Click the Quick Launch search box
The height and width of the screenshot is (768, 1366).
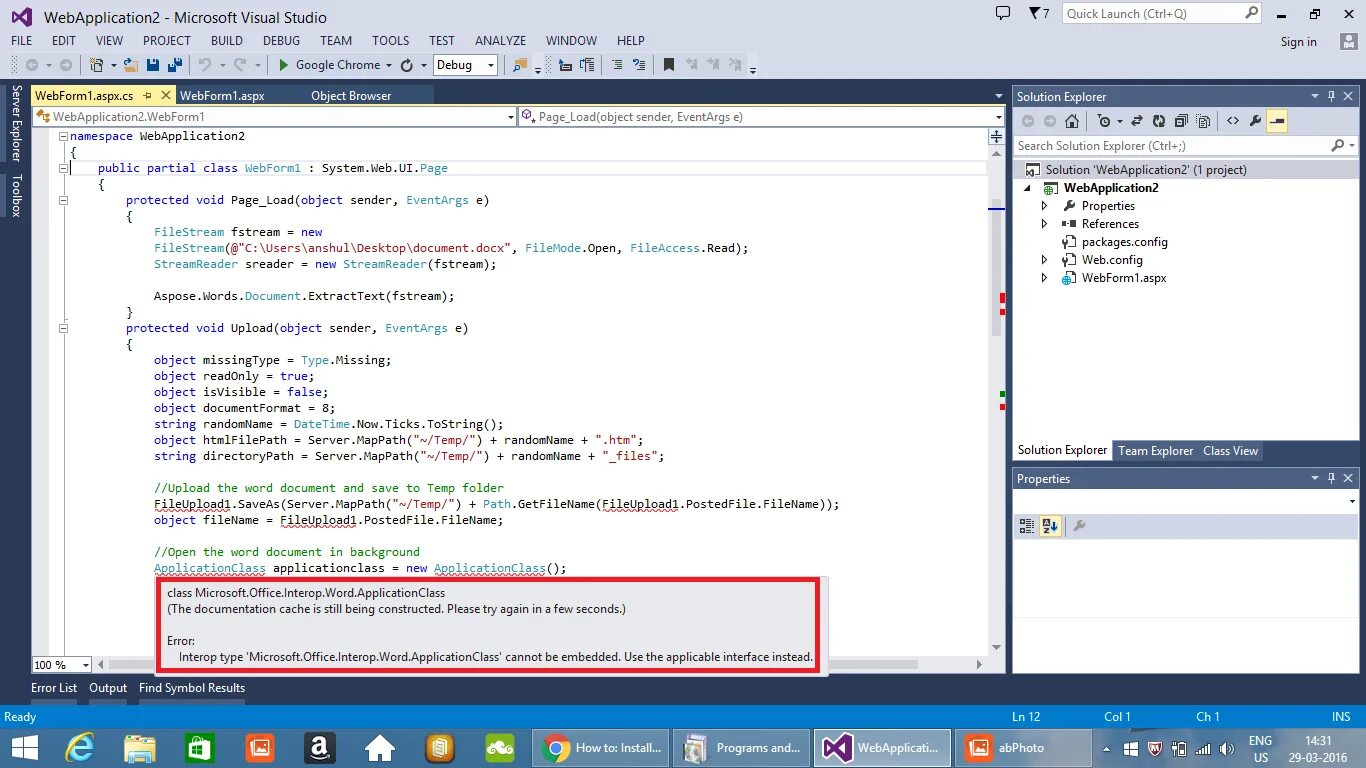tap(1162, 14)
